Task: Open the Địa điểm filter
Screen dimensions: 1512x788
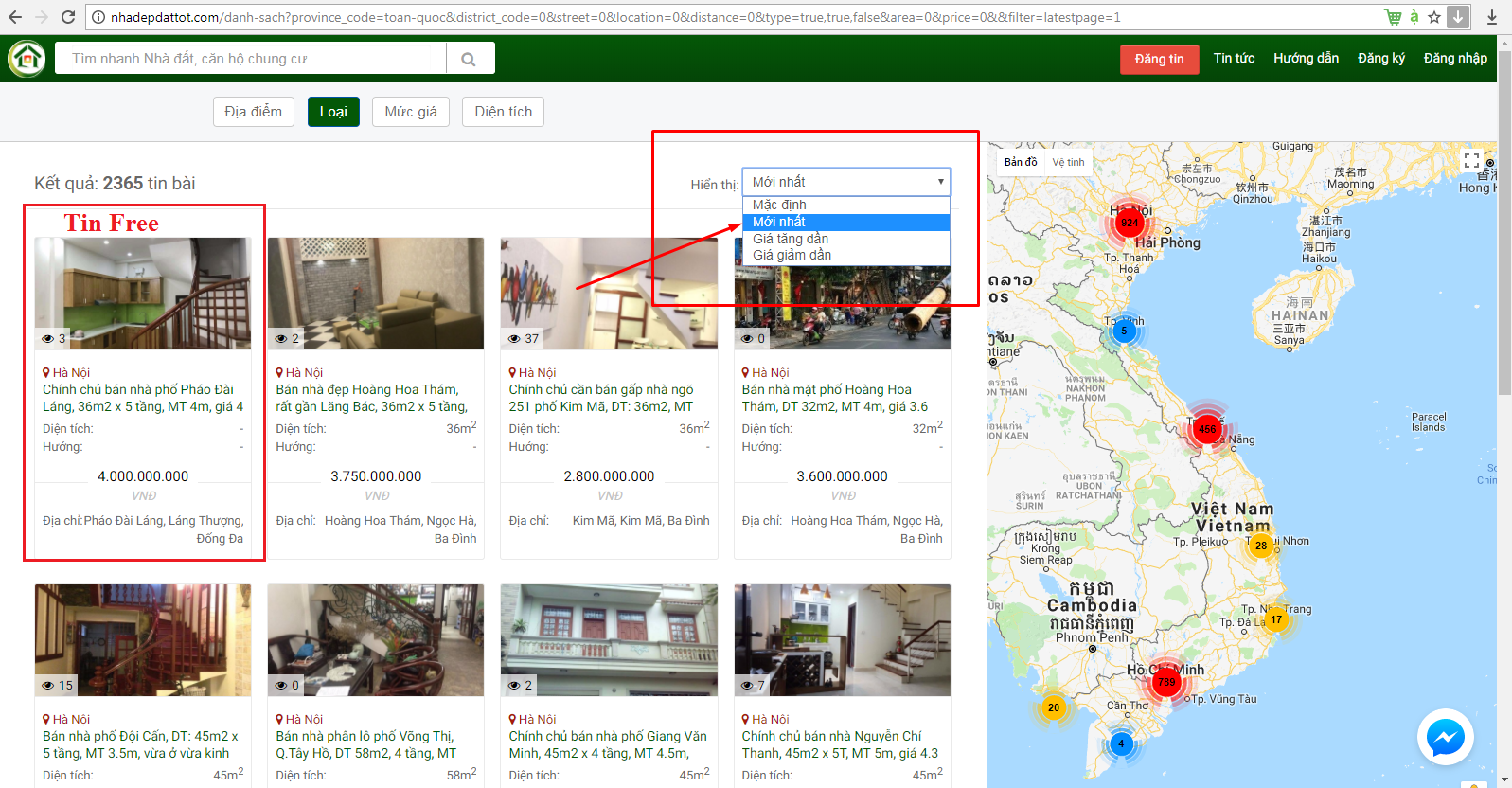Action: coord(254,112)
